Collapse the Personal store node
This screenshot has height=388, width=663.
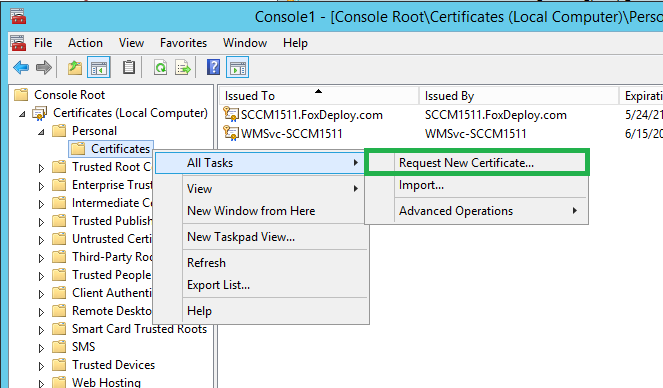(x=41, y=132)
